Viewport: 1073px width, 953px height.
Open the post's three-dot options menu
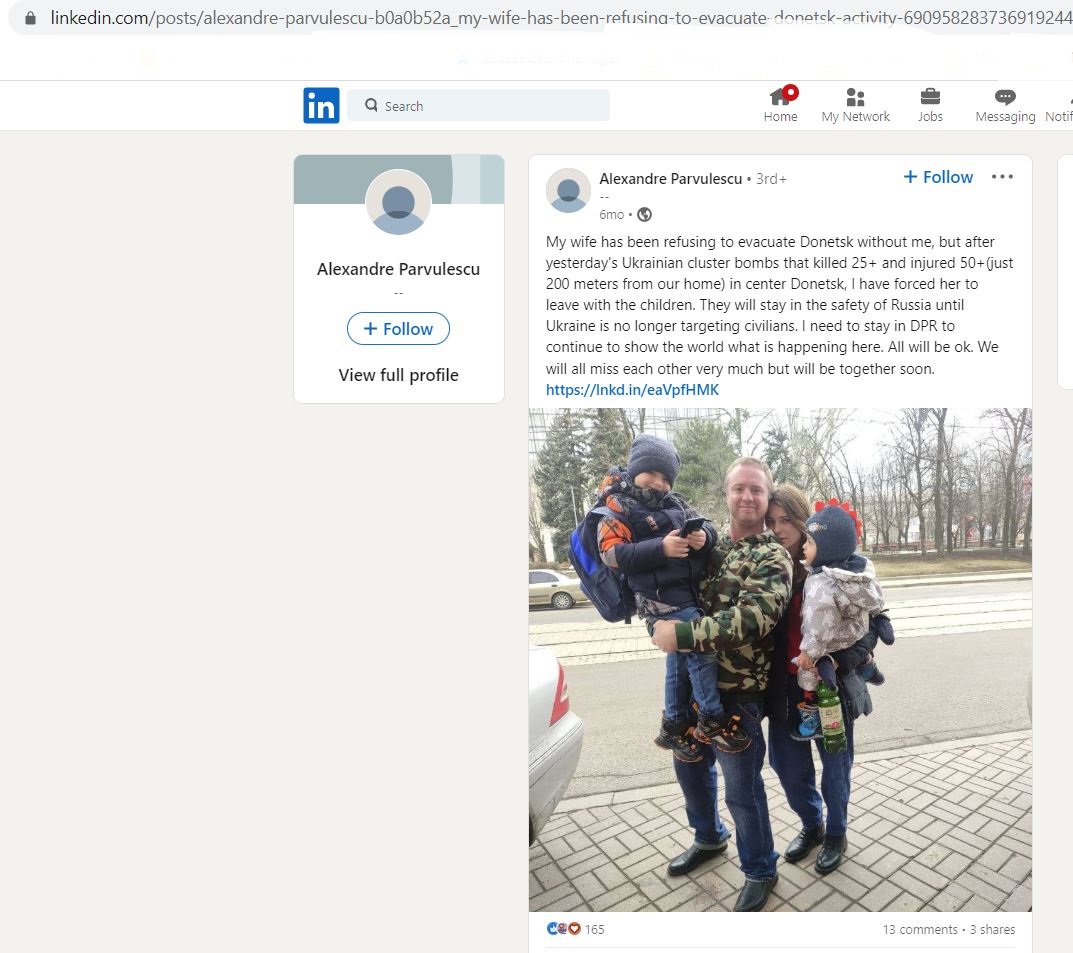coord(1002,177)
